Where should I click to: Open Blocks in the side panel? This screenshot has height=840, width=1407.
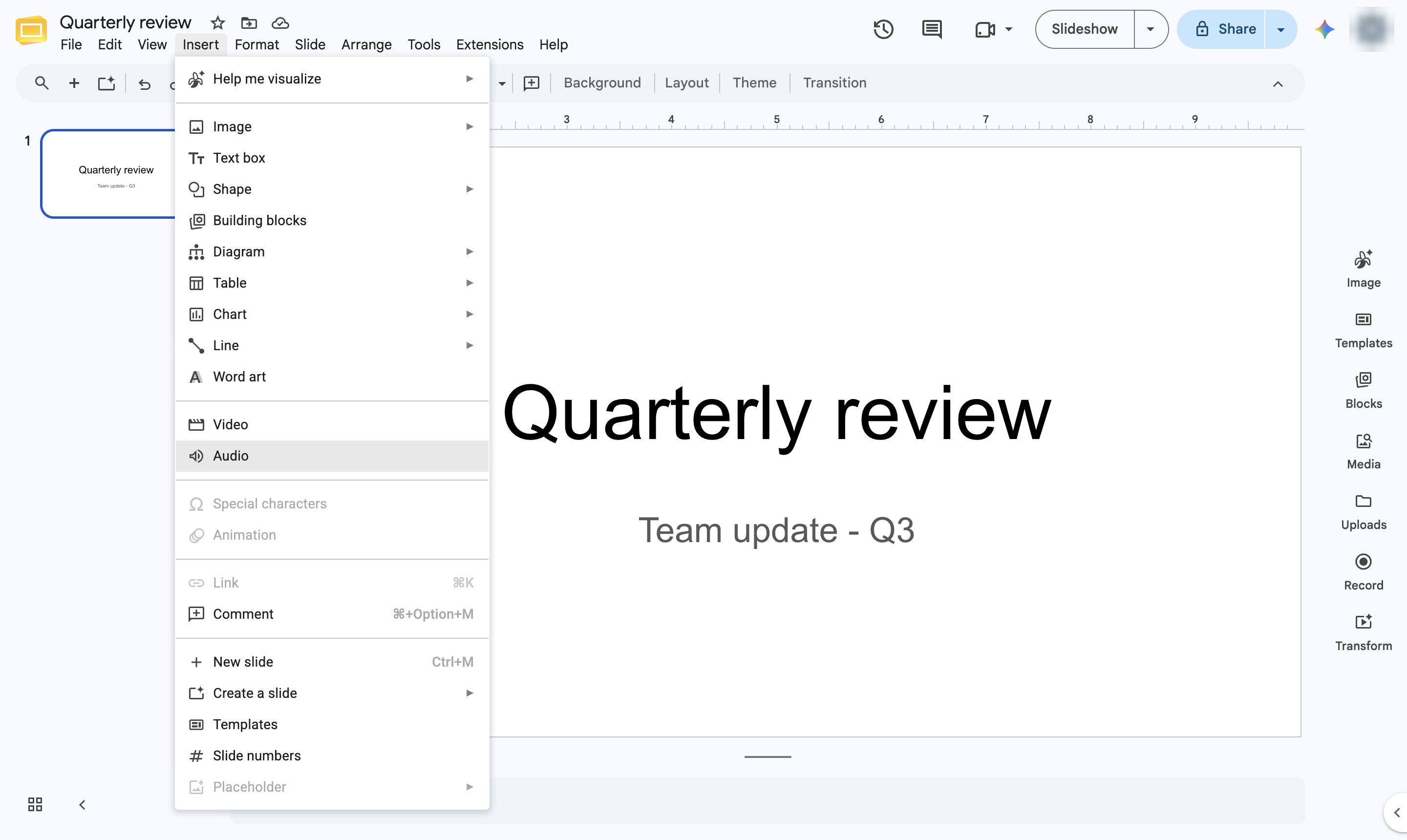coord(1363,391)
